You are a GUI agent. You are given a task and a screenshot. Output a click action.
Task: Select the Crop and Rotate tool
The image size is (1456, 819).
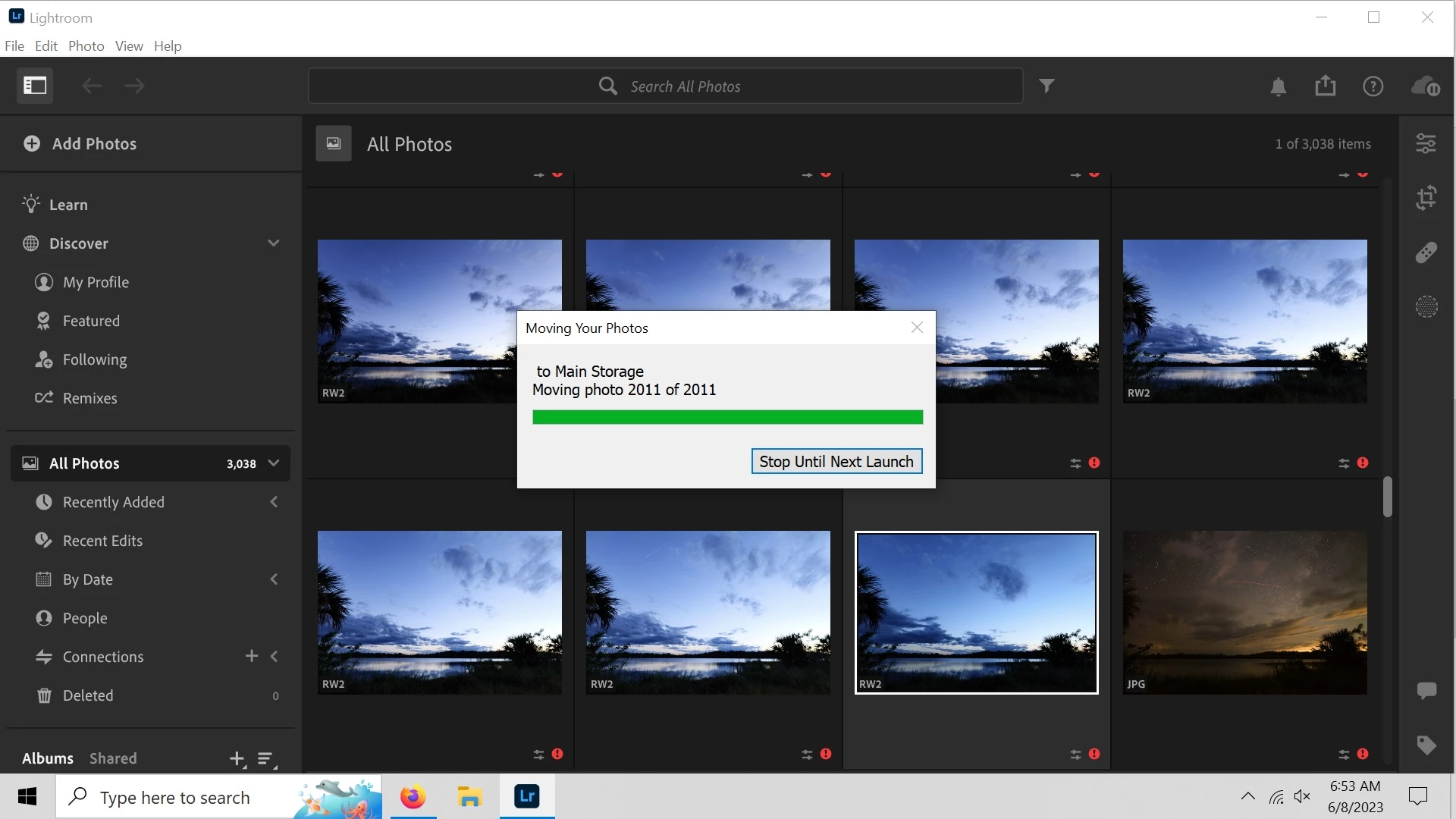pos(1426,198)
